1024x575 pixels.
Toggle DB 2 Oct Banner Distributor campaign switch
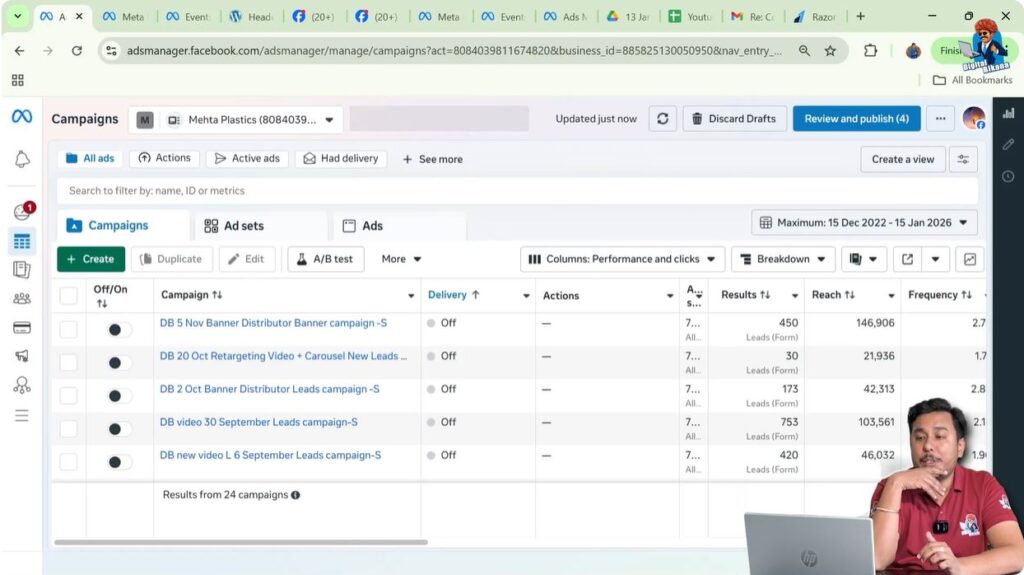tap(118, 395)
